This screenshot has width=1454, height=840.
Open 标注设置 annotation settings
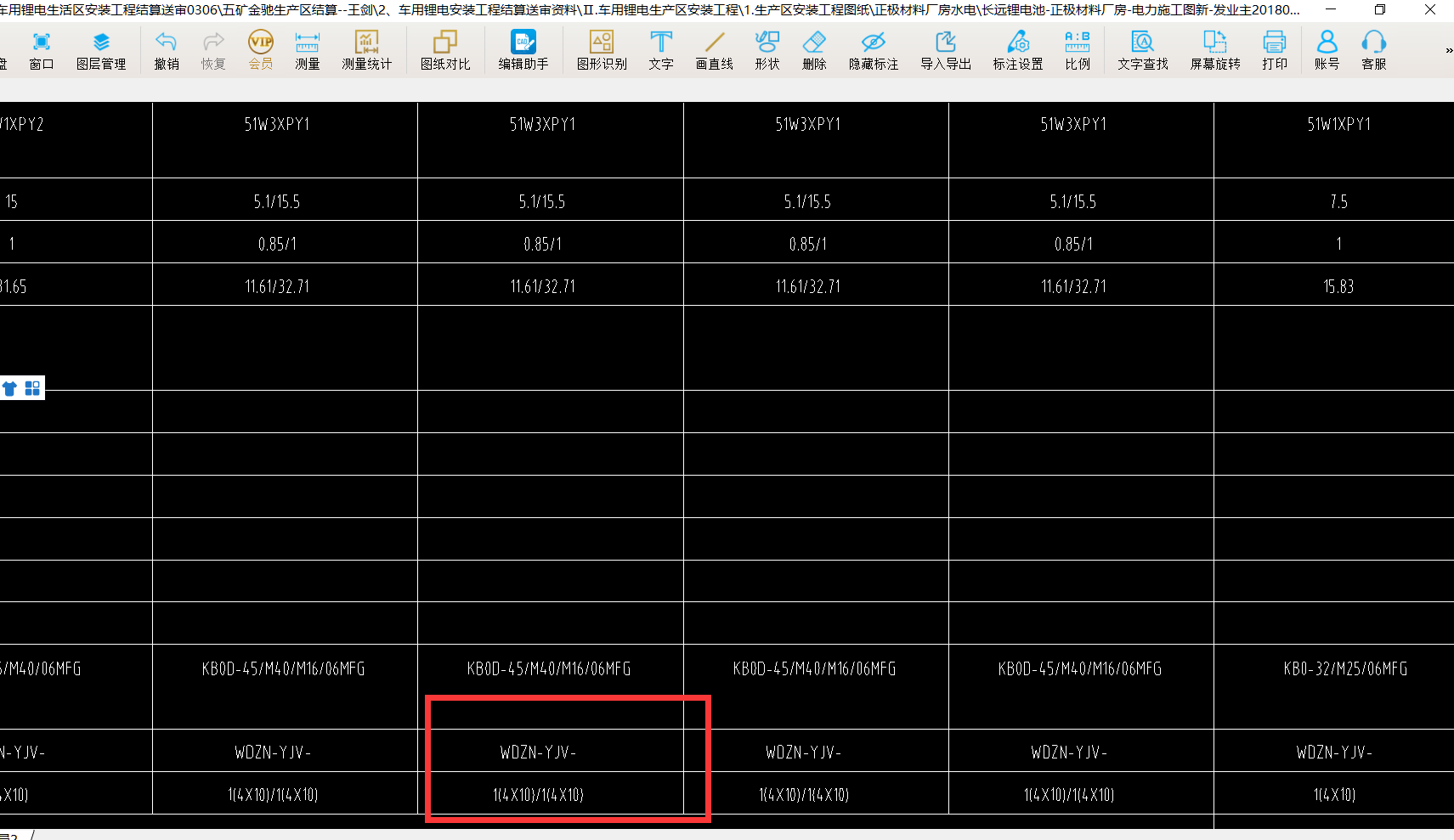click(1017, 50)
